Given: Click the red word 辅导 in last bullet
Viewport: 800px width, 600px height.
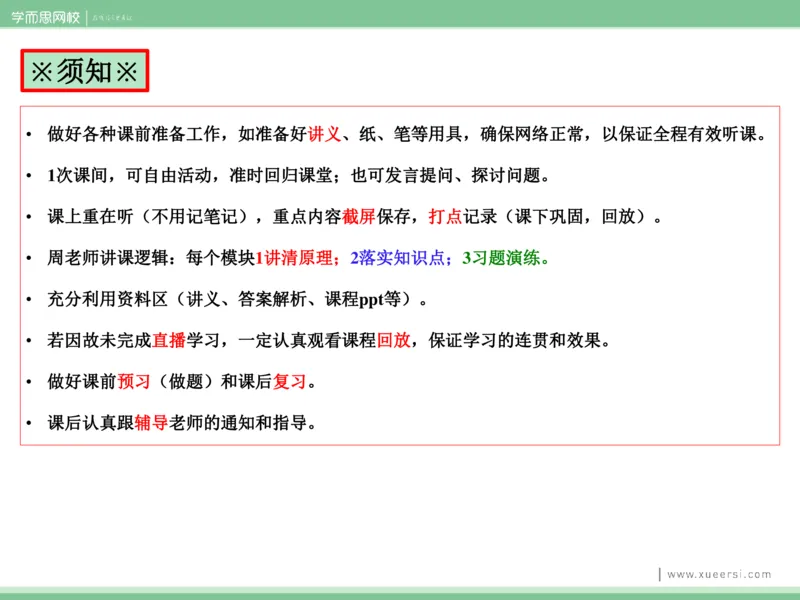Looking at the screenshot, I should point(152,423).
